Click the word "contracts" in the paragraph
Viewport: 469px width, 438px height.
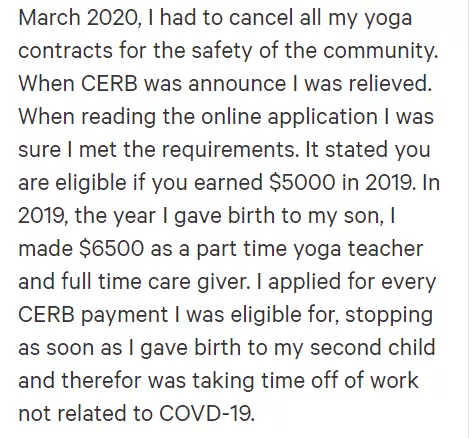65,50
